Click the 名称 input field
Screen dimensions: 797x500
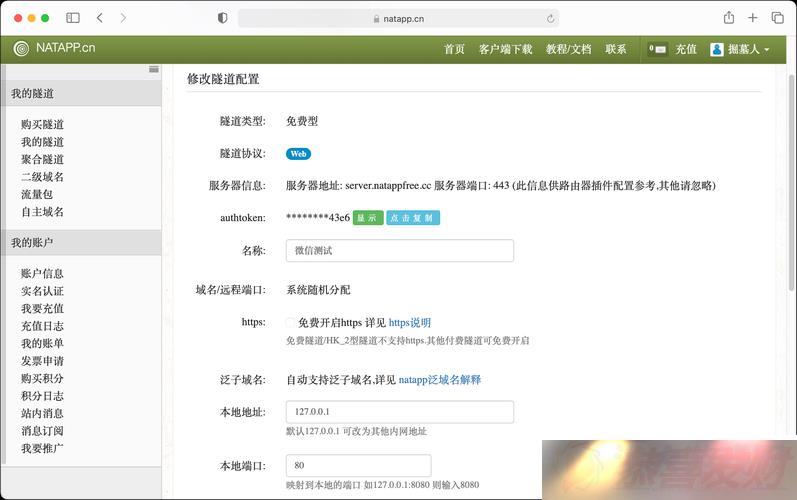pyautogui.click(x=400, y=251)
